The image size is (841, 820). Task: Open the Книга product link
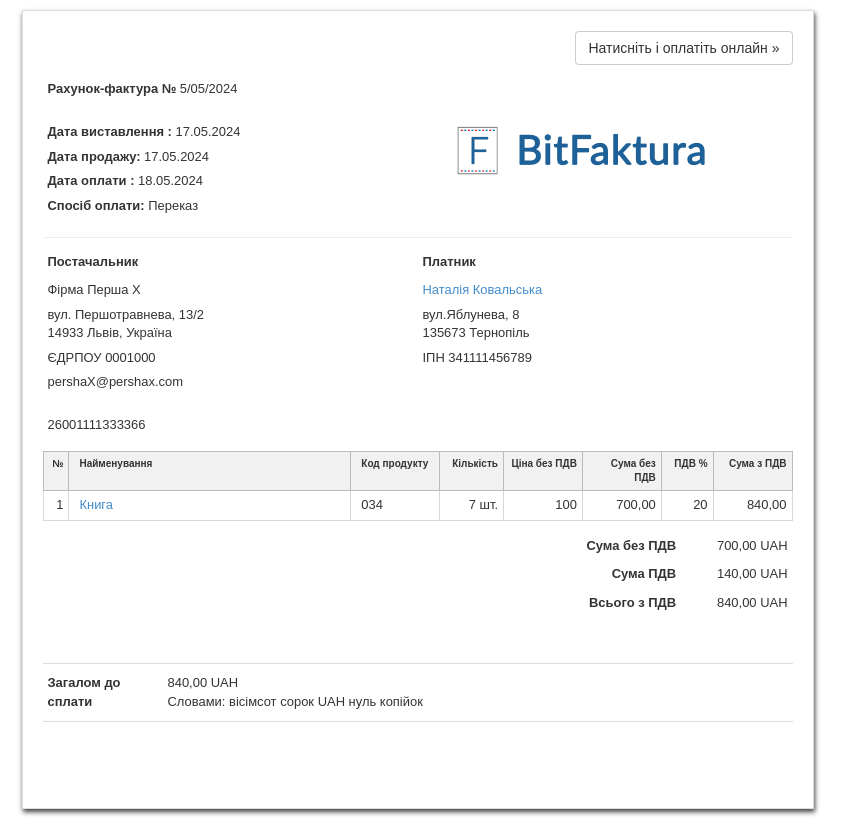point(96,505)
